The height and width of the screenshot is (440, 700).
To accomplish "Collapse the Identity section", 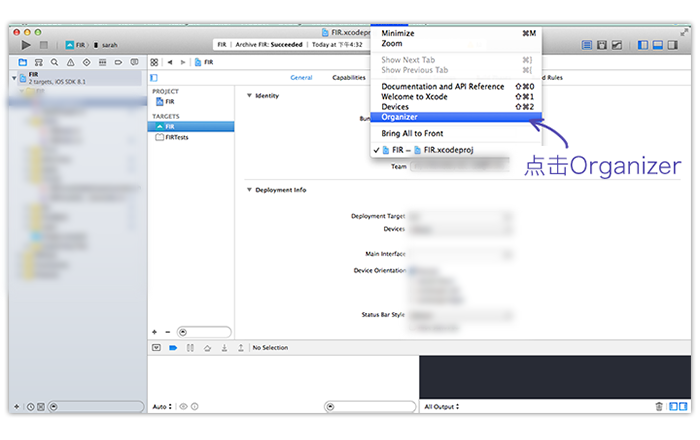I will pos(249,95).
